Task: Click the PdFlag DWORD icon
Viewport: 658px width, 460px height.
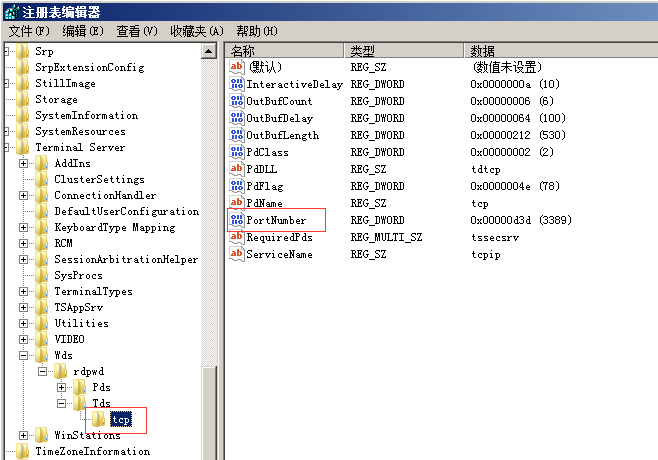Action: 237,186
